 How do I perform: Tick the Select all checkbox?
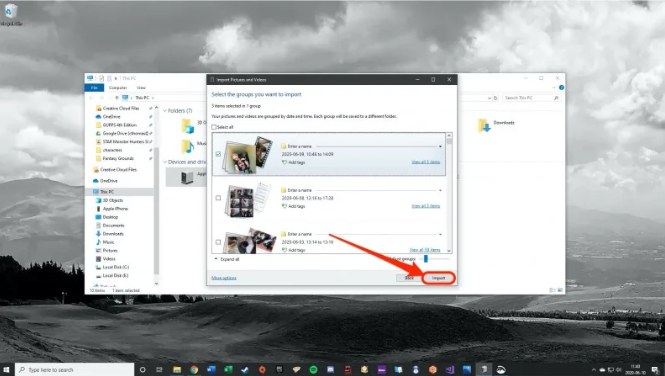coord(214,127)
